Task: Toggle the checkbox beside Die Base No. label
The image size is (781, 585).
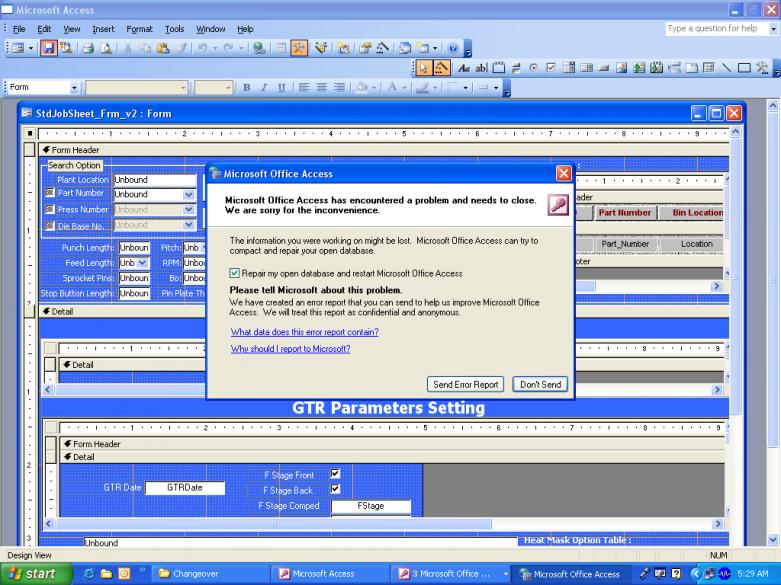Action: [49, 225]
